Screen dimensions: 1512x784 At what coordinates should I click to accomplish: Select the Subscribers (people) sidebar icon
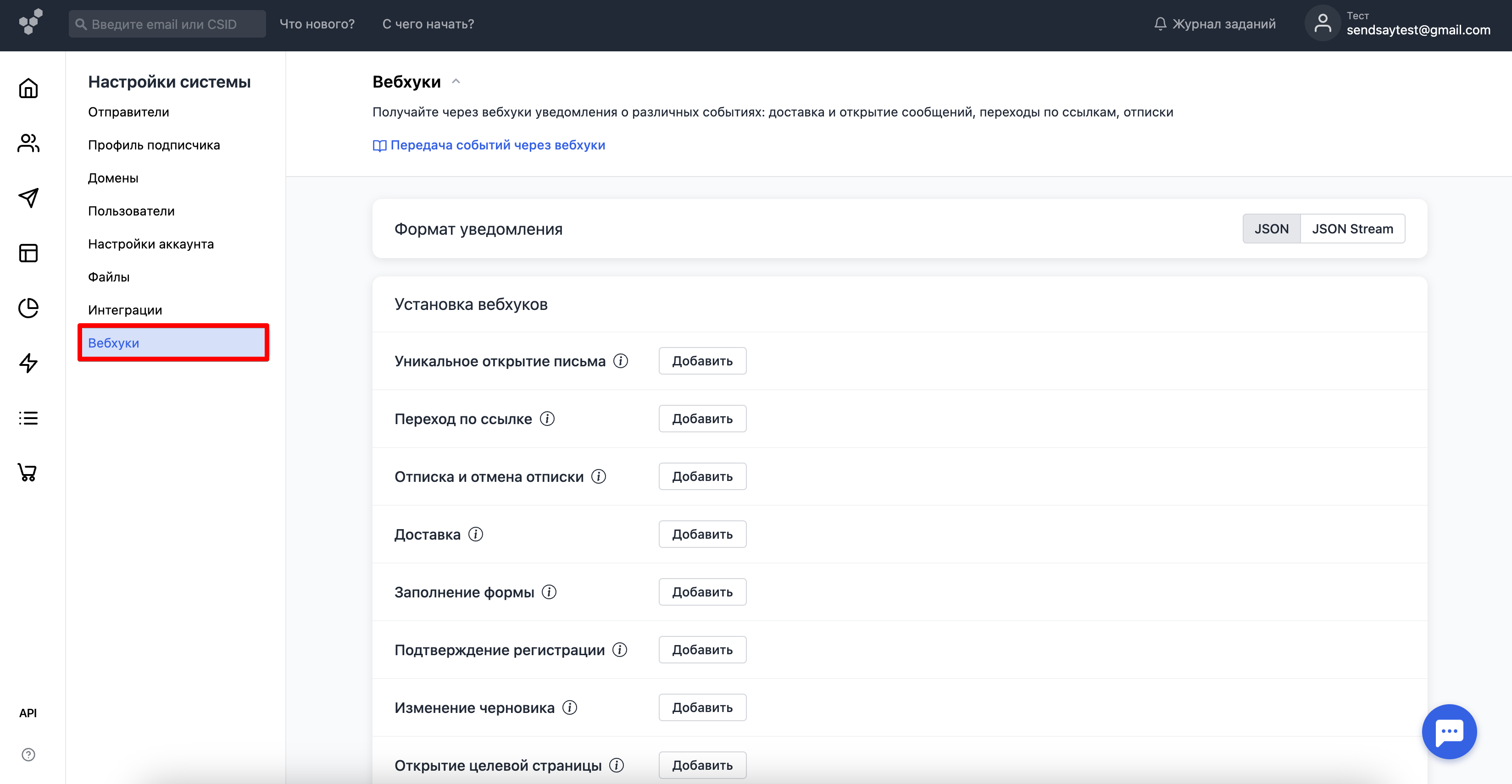click(28, 143)
